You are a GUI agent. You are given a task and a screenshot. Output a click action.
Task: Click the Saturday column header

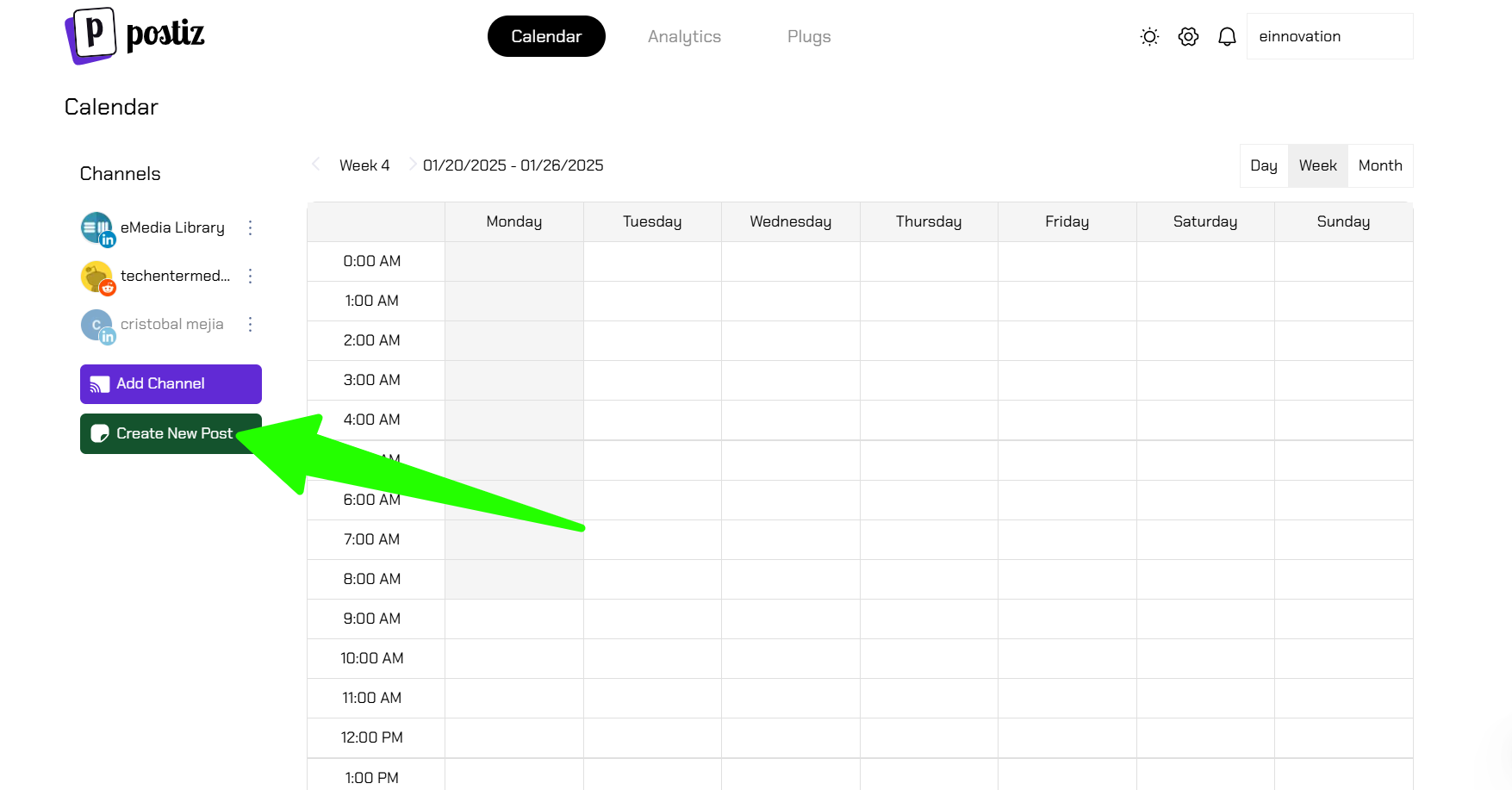[1205, 221]
